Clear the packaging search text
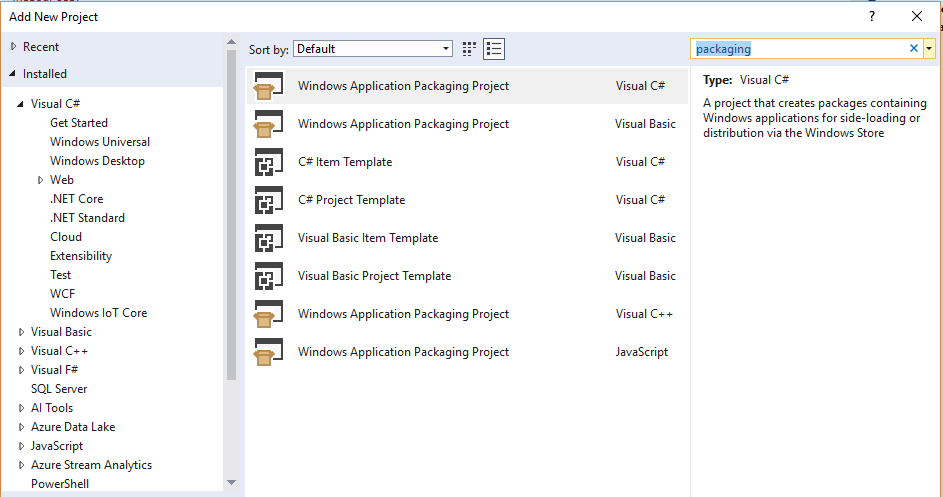The height and width of the screenshot is (497, 943). (x=914, y=48)
